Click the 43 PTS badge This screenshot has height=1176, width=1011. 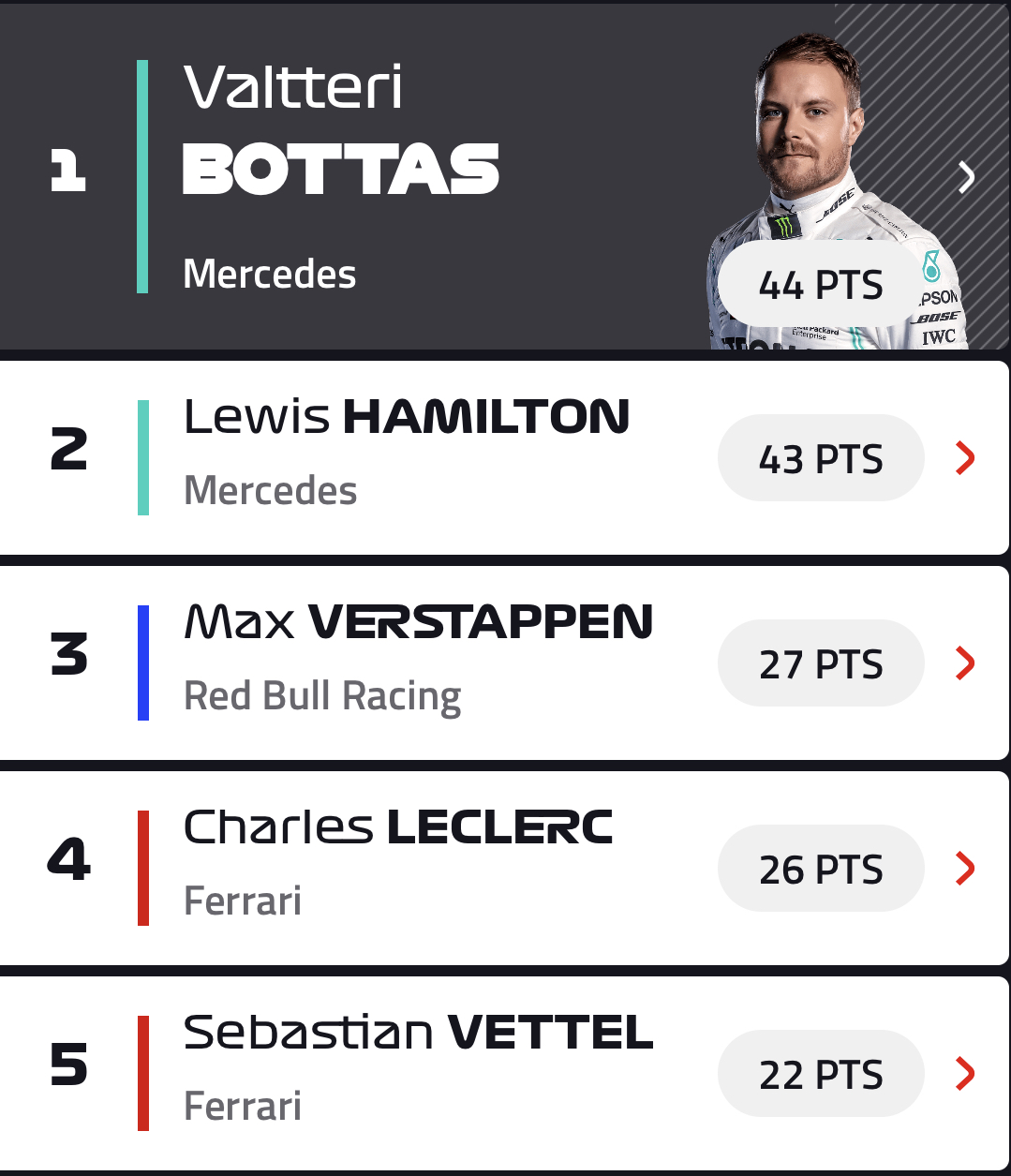[x=821, y=458]
